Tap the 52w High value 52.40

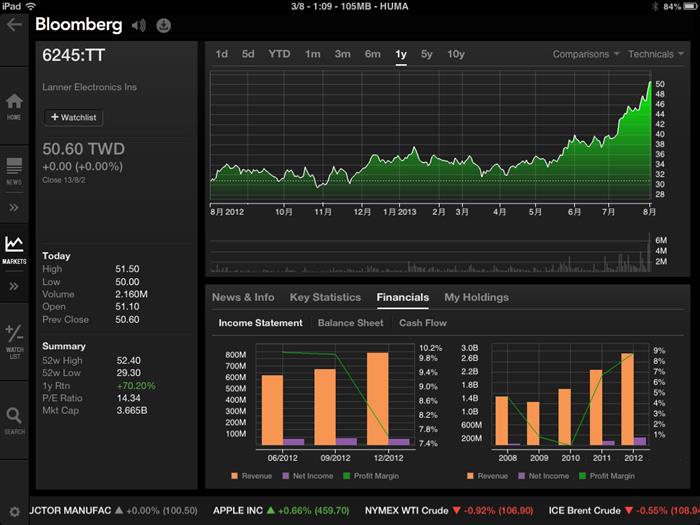[129, 360]
